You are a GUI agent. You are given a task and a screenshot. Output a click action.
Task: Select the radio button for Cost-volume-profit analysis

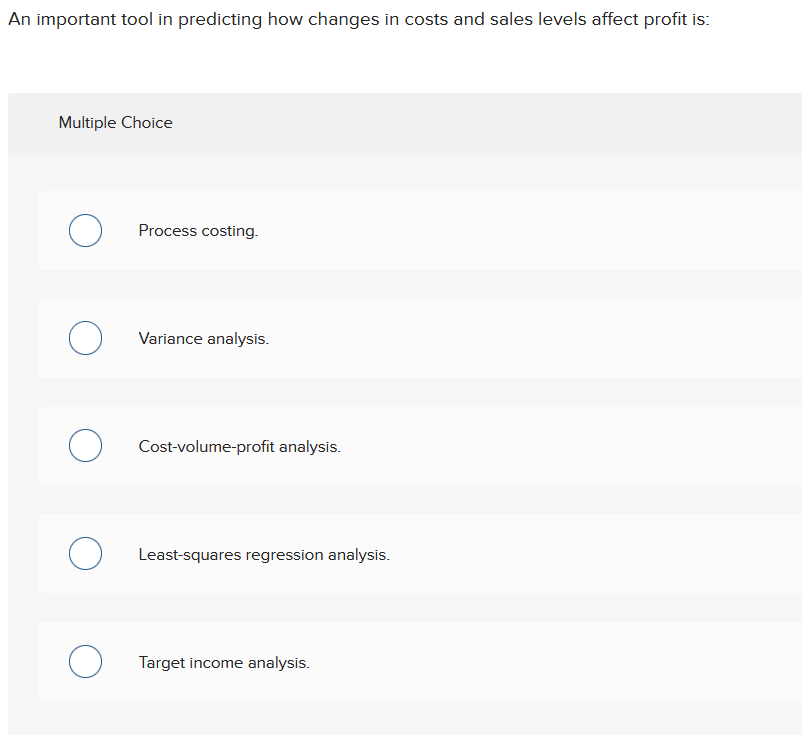tap(85, 445)
